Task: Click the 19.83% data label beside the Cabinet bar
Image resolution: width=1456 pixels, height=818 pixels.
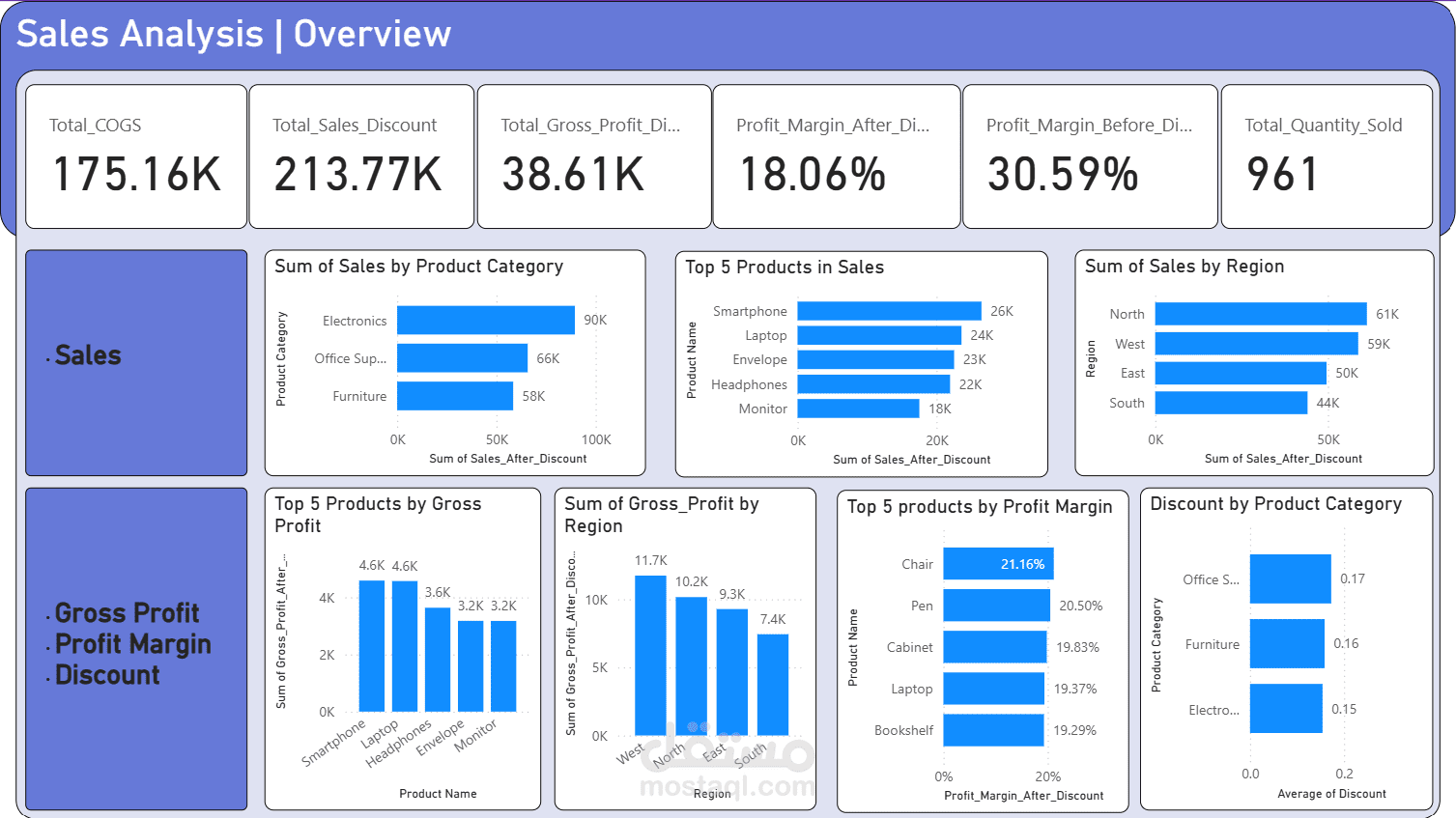Action: (1078, 647)
